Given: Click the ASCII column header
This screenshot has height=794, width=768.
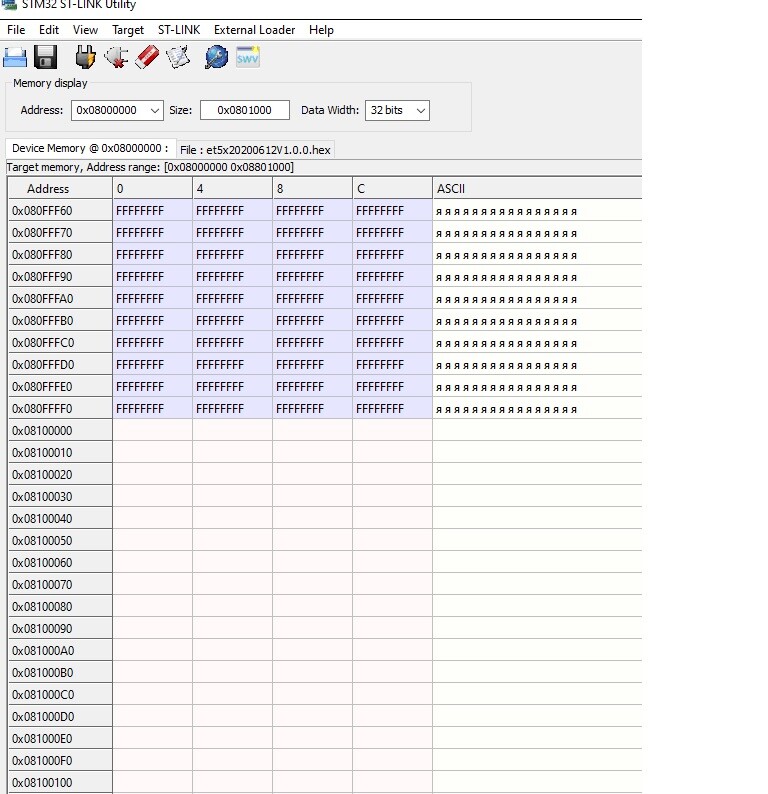Looking at the screenshot, I should [537, 188].
